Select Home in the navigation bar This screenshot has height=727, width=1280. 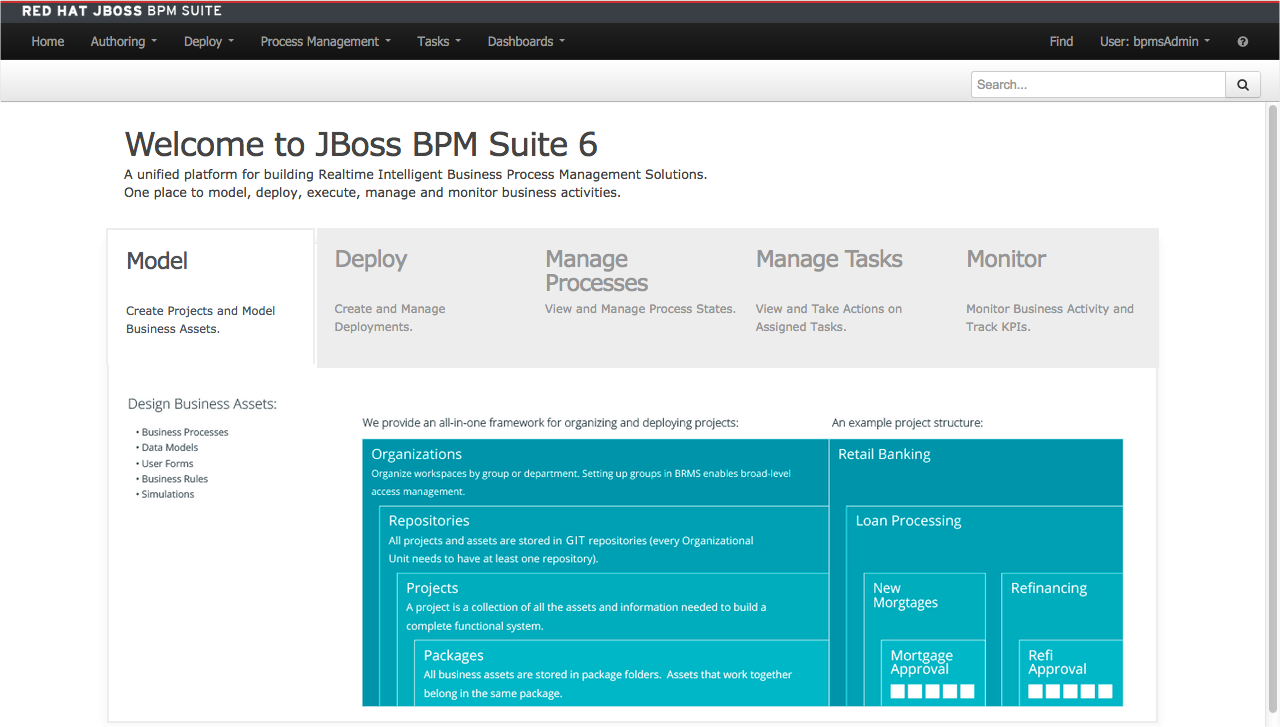point(47,41)
